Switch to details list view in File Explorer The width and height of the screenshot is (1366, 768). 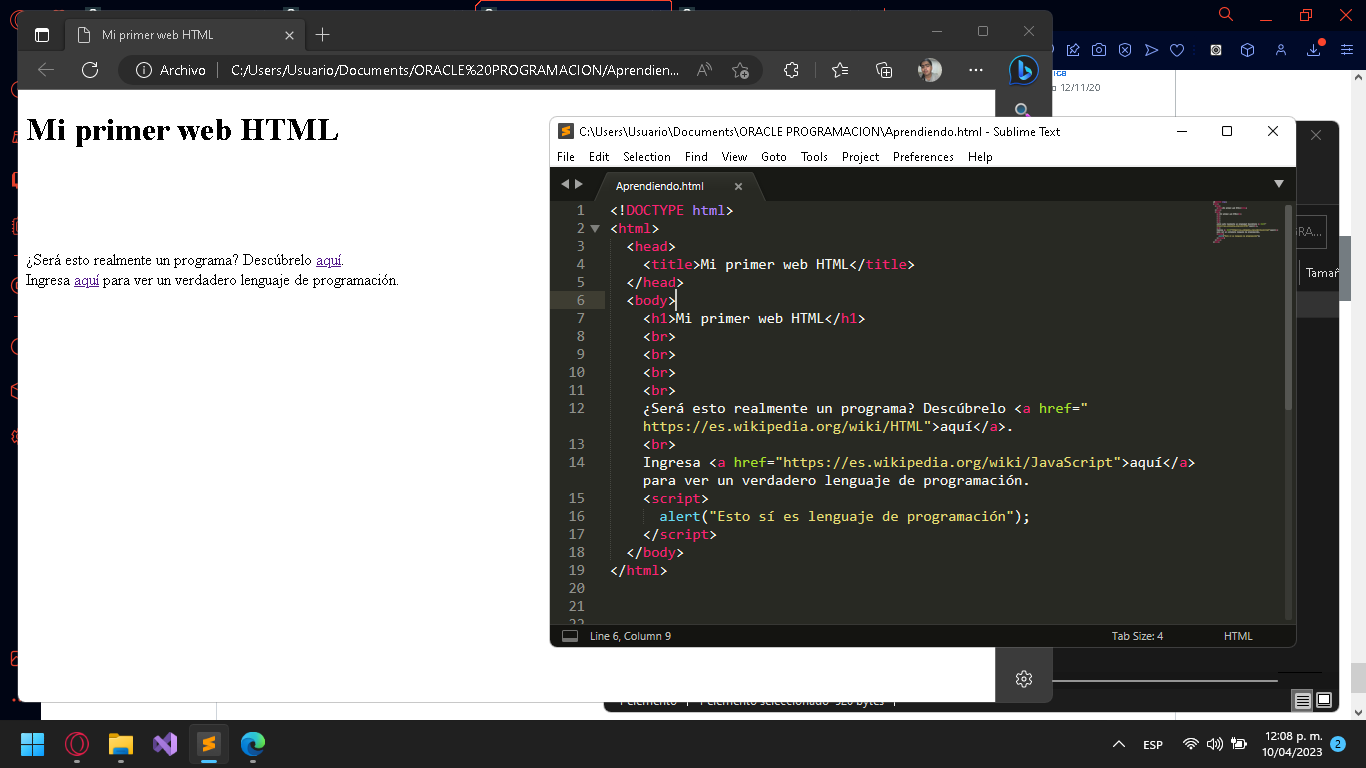pos(1302,701)
